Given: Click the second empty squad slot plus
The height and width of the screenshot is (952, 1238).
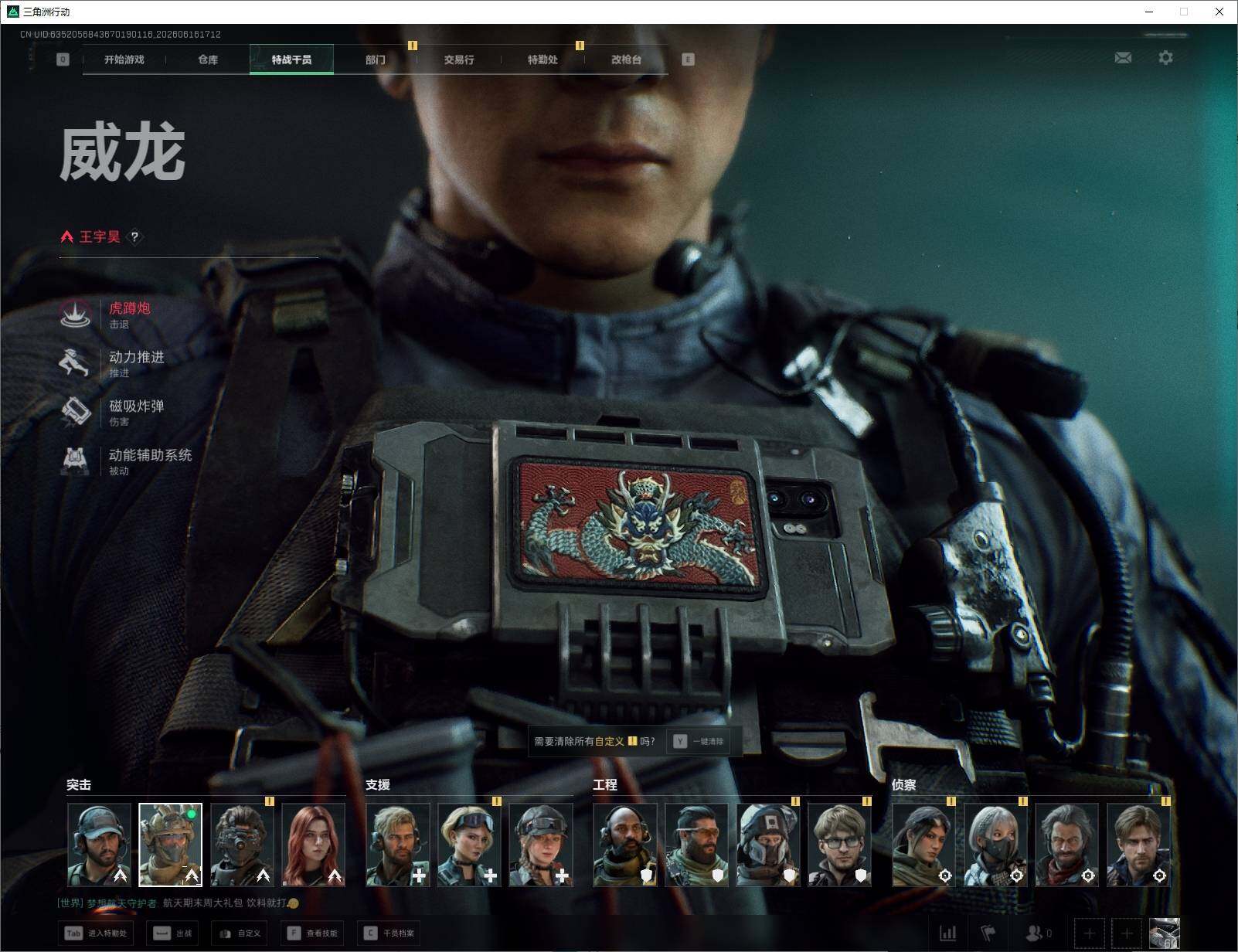Looking at the screenshot, I should 1126,933.
